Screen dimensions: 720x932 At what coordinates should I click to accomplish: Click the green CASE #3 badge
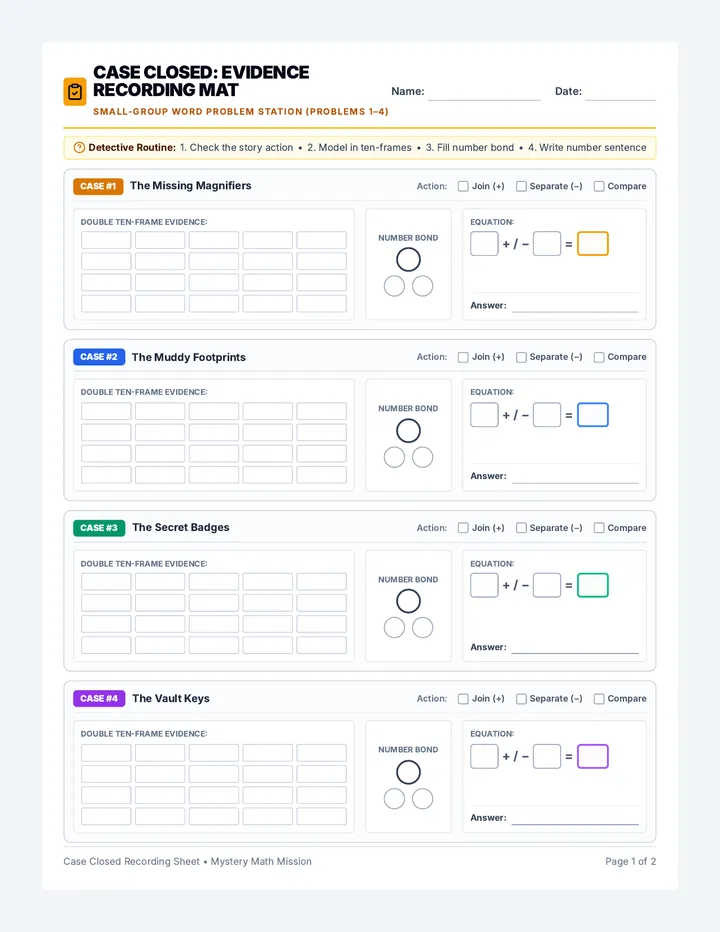click(99, 528)
